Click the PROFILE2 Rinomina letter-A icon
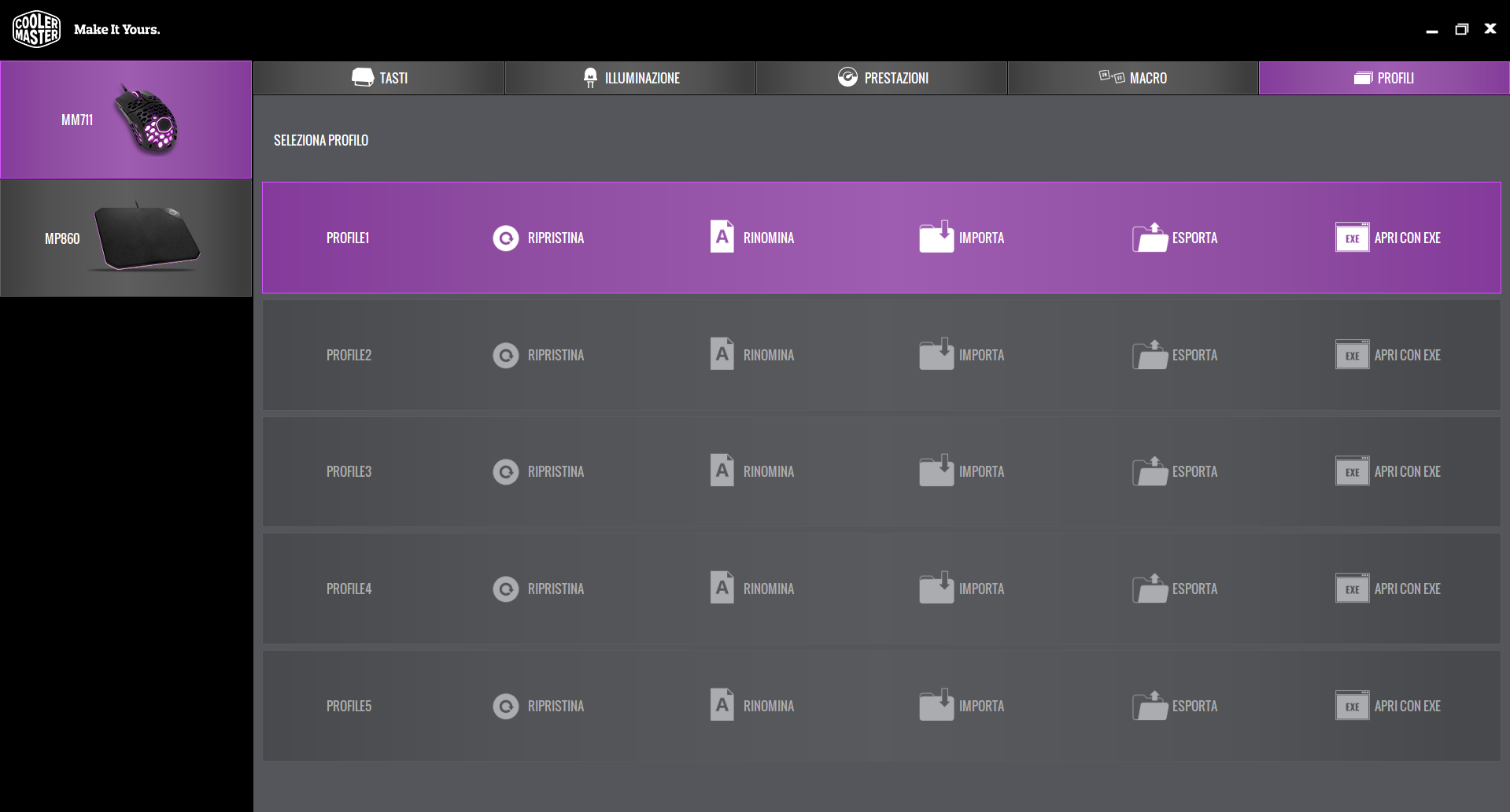The height and width of the screenshot is (812, 1510). (722, 353)
